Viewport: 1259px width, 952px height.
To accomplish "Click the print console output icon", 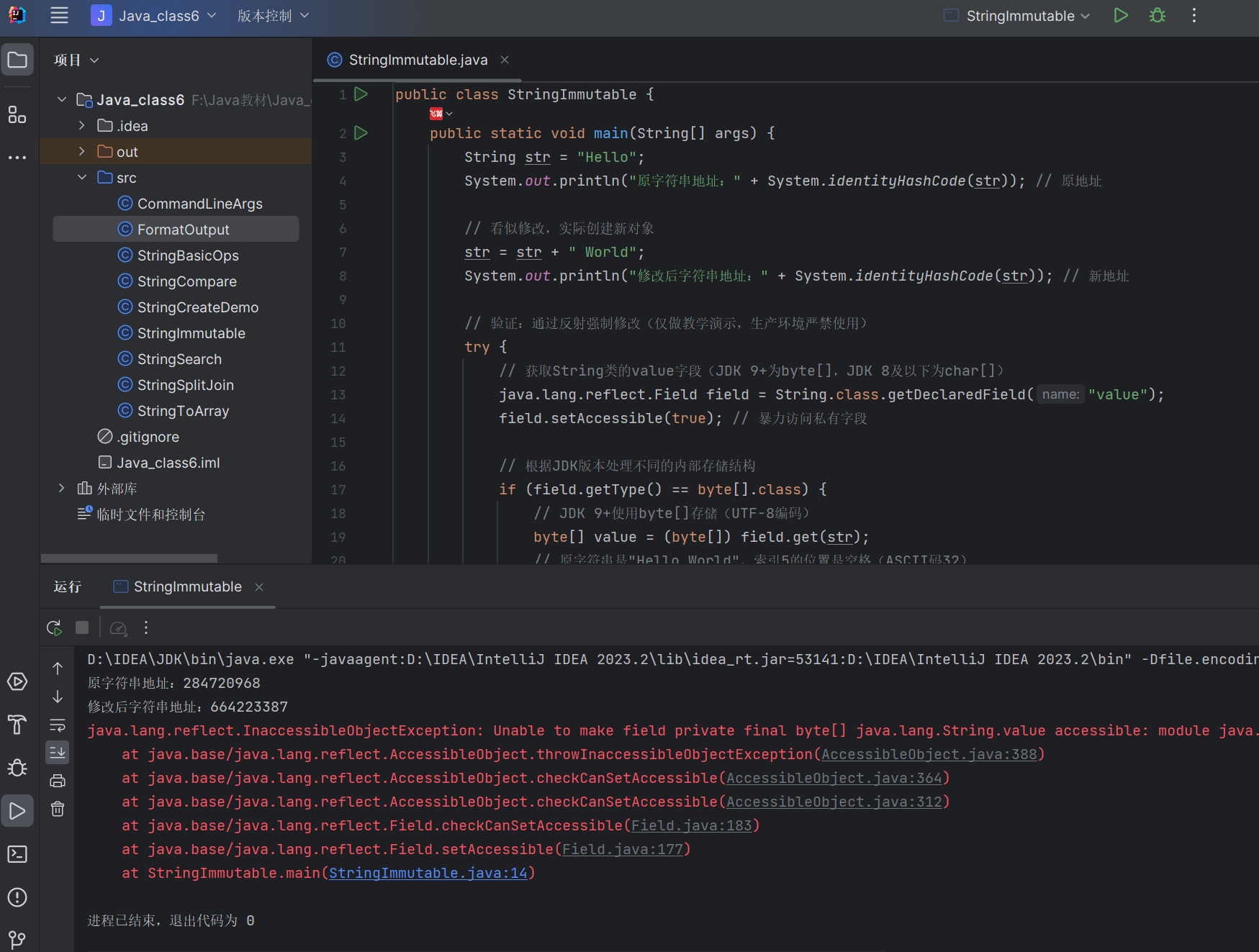I will [58, 781].
